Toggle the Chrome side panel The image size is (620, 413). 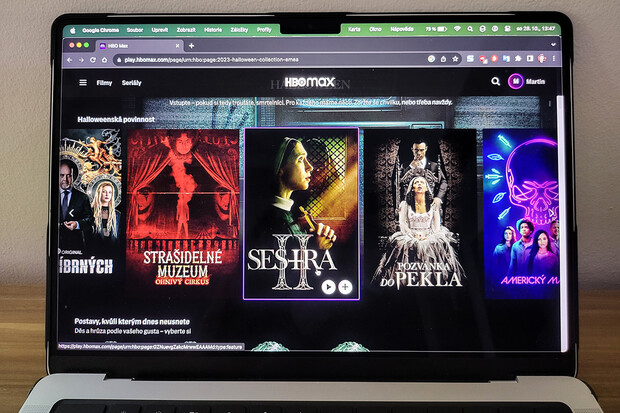530,59
